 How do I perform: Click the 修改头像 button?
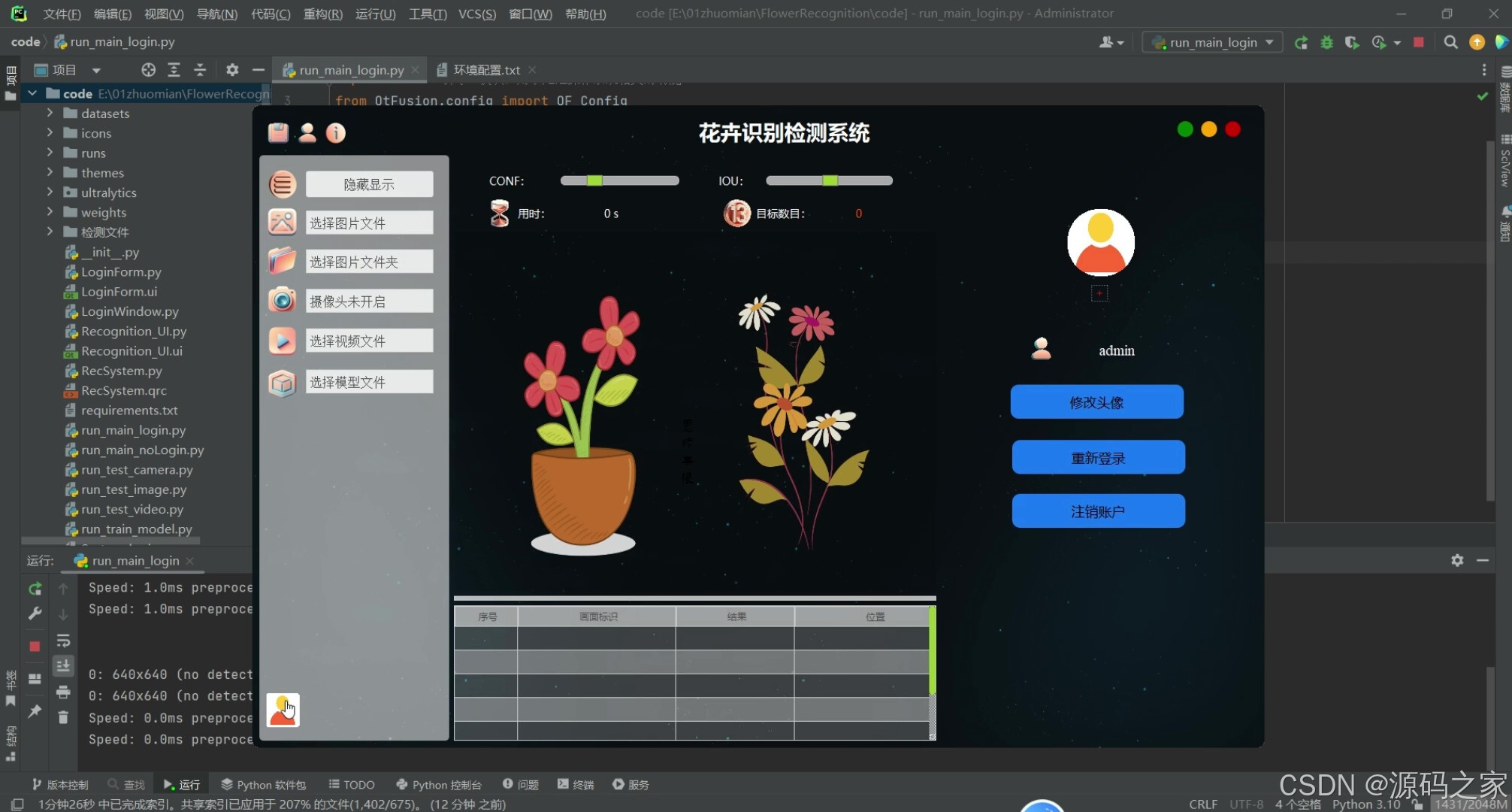(x=1096, y=401)
